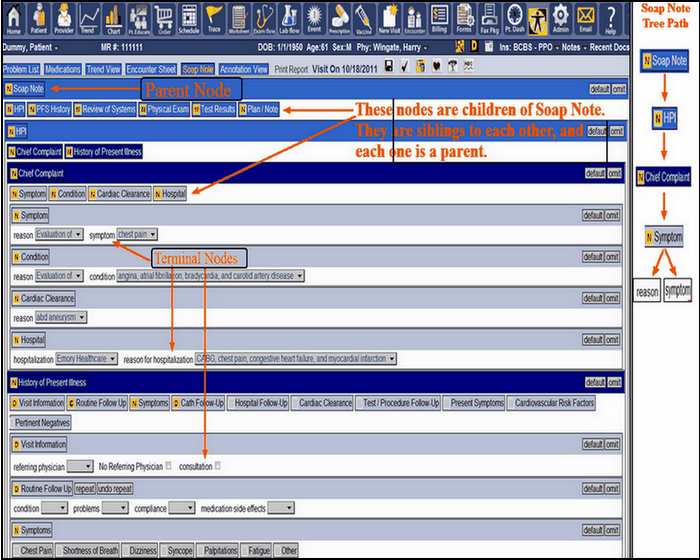The height and width of the screenshot is (560, 700).
Task: Open the Symptom reason 'Evaluation of' dropdown
Action: [x=59, y=234]
